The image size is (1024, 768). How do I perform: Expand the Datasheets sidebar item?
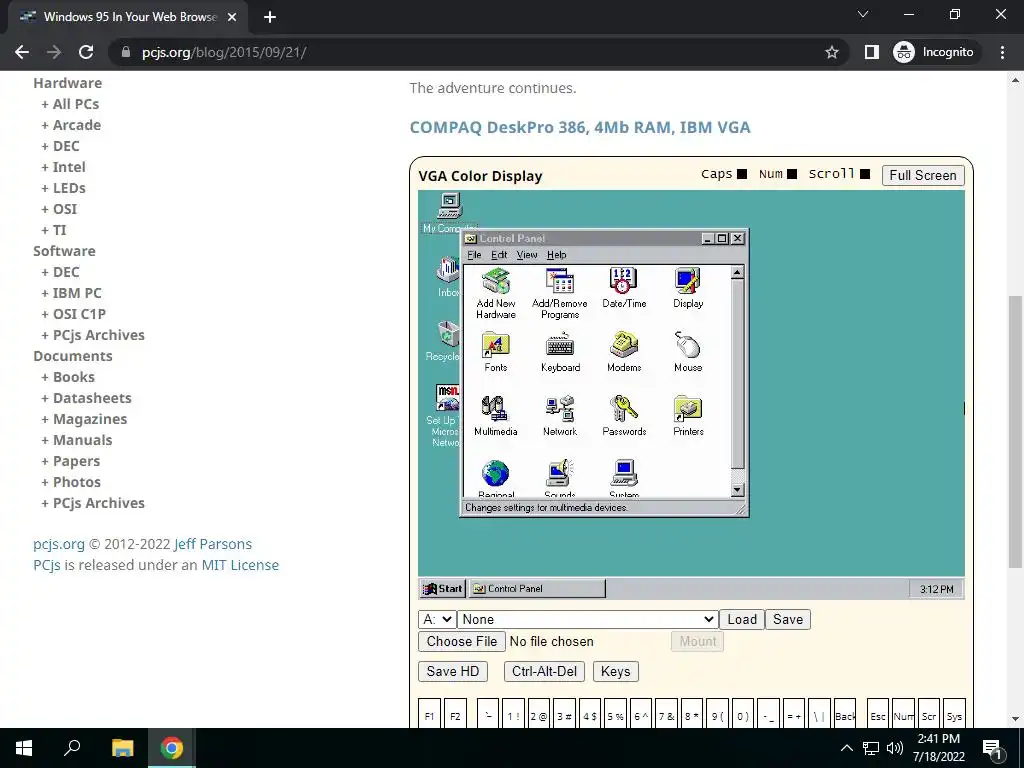coord(86,398)
